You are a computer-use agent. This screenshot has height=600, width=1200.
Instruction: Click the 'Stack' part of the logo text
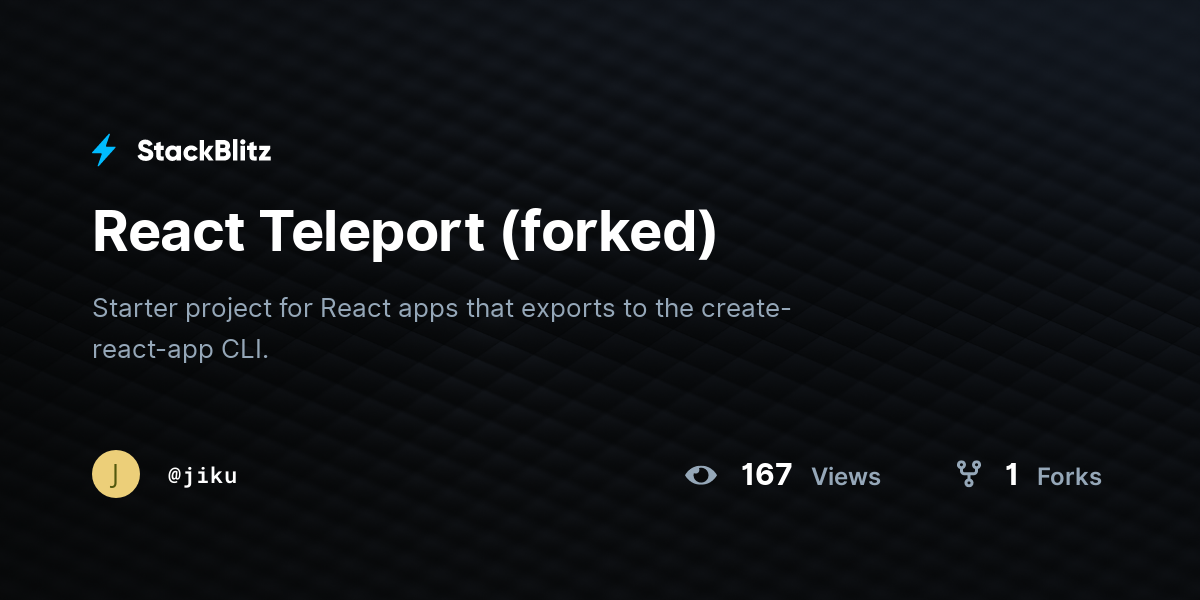click(x=168, y=151)
